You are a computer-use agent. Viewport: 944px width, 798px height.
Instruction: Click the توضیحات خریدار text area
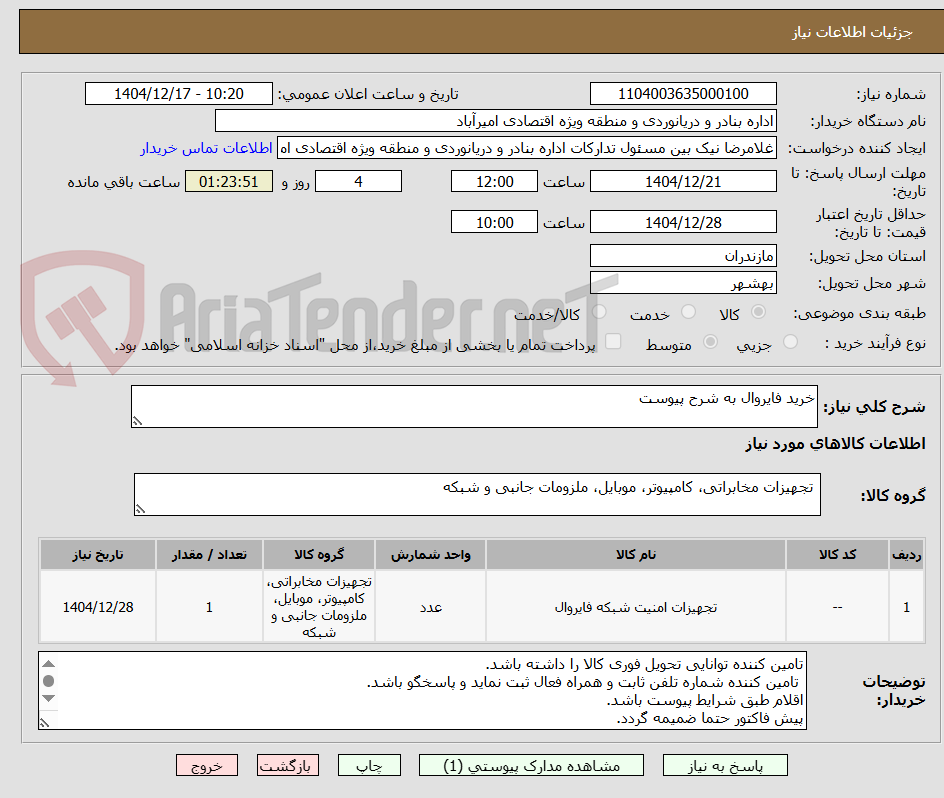point(423,690)
